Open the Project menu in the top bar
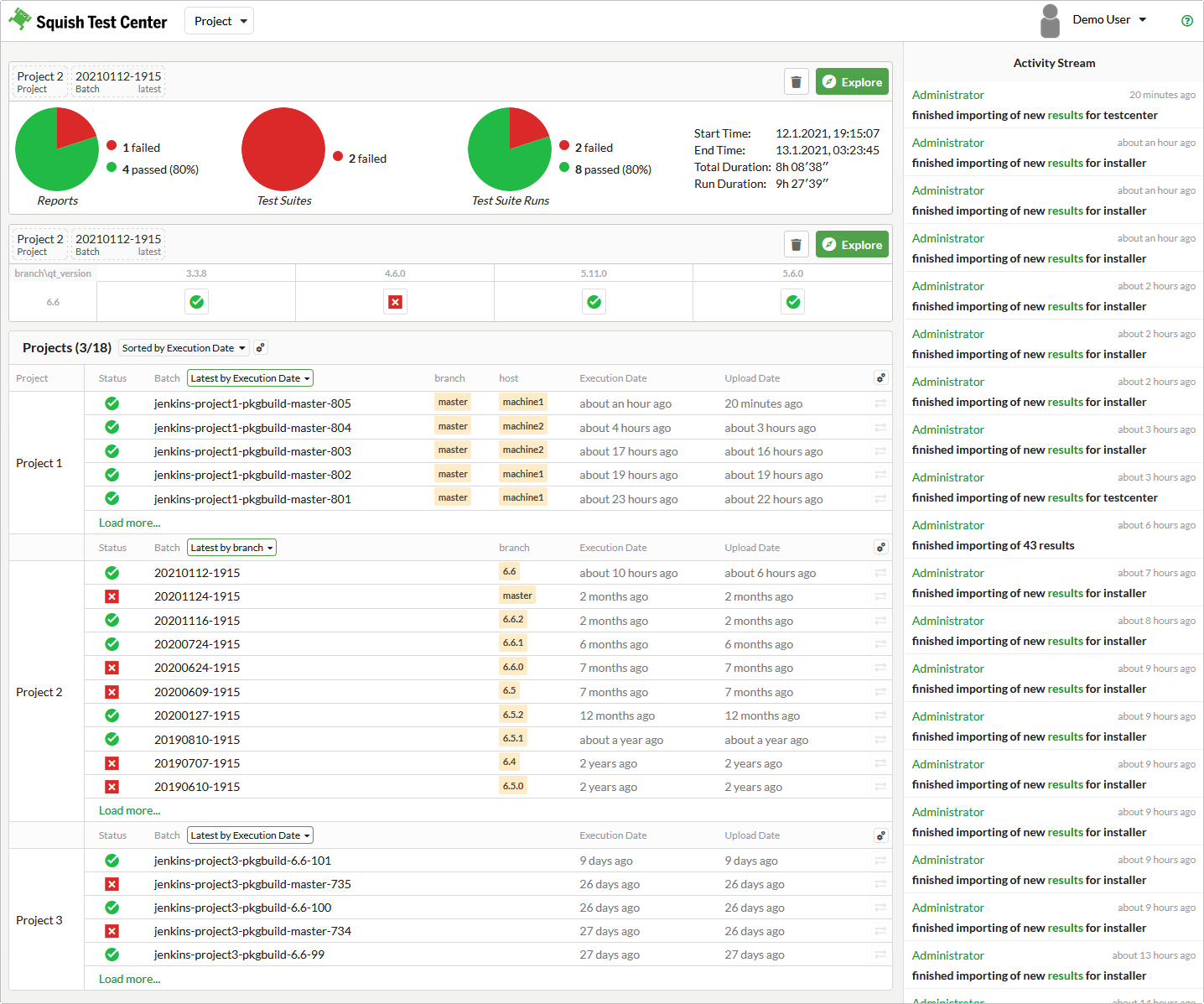This screenshot has height=1004, width=1204. pos(219,21)
